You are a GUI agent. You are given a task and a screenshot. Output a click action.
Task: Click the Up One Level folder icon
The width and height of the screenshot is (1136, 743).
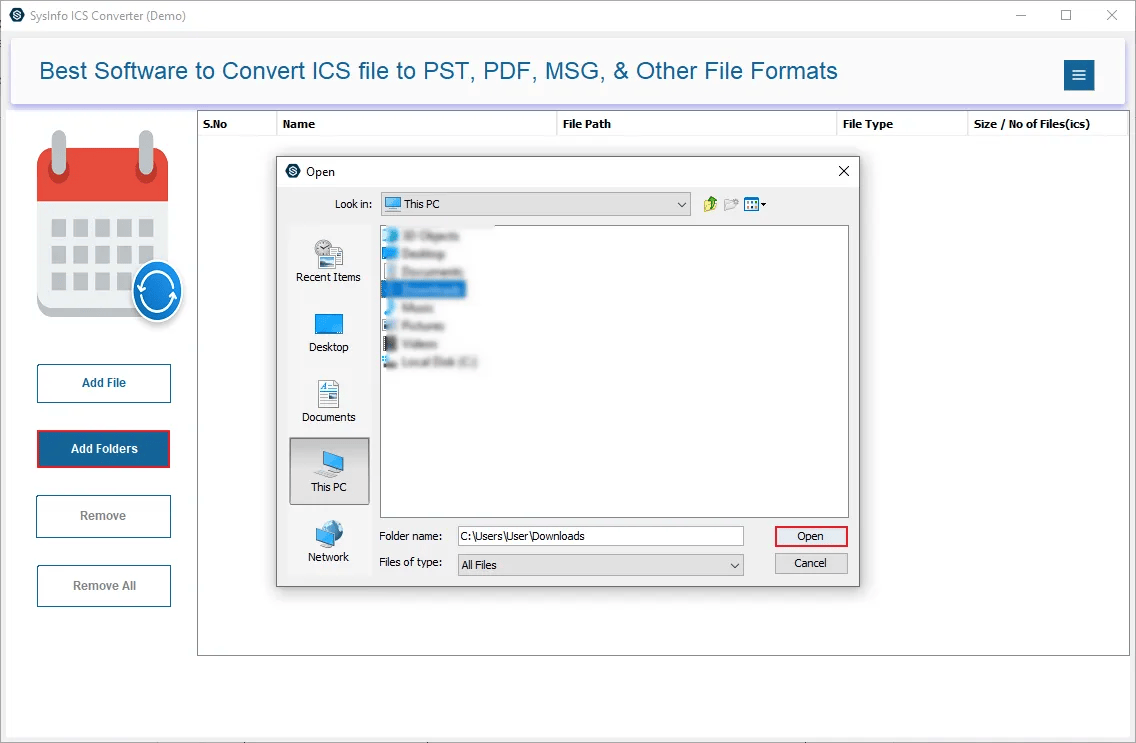710,204
